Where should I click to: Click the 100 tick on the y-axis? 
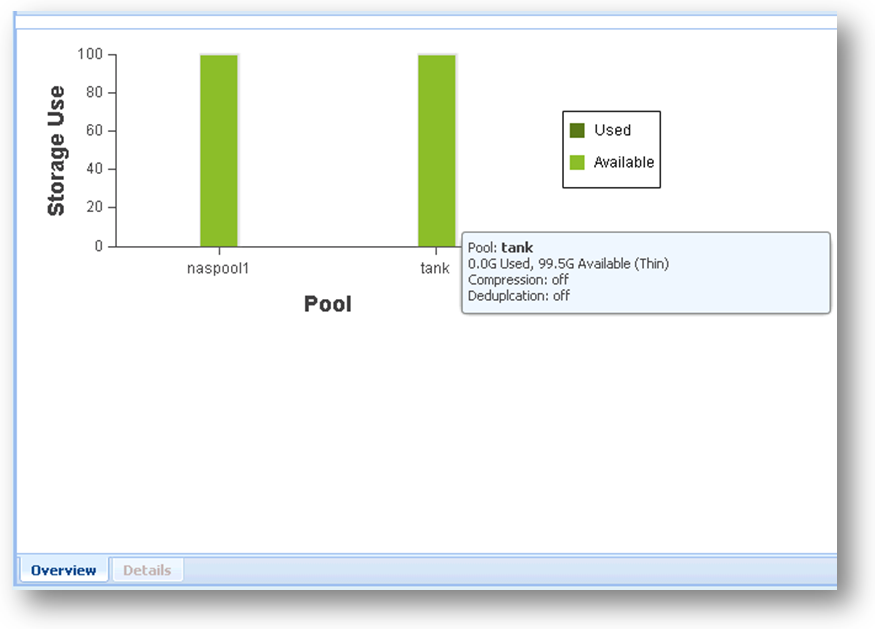click(89, 54)
